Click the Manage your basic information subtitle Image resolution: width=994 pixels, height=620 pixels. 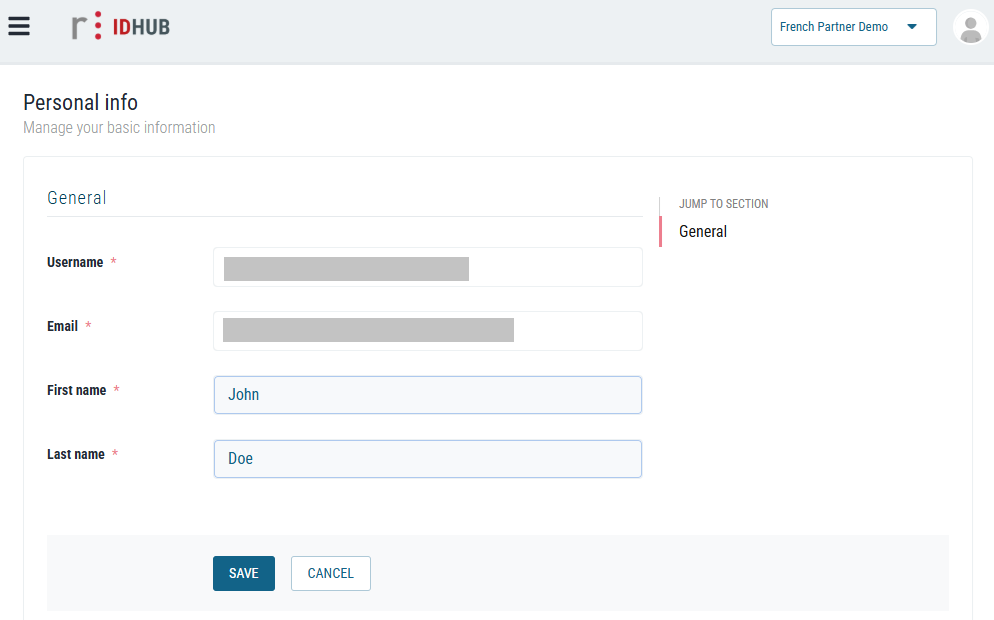point(119,128)
